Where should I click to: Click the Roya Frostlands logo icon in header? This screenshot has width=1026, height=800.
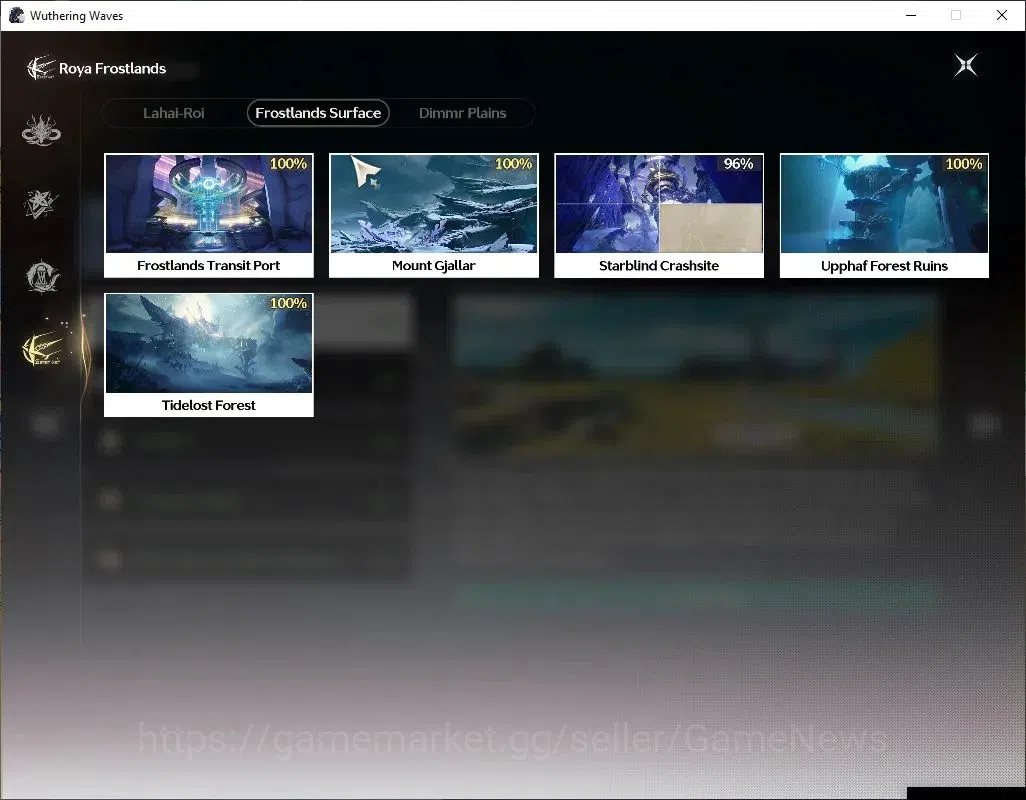(41, 68)
